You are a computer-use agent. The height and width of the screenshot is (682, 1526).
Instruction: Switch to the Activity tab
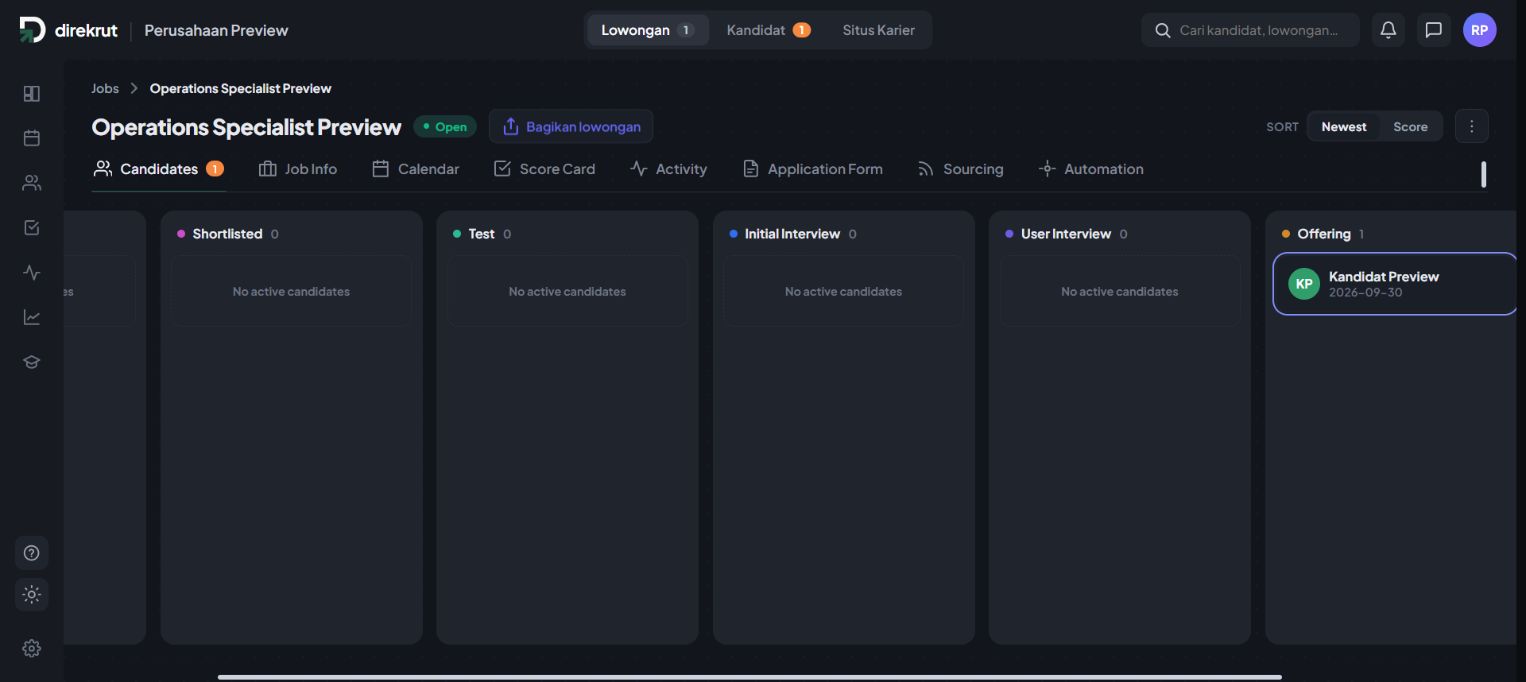669,169
